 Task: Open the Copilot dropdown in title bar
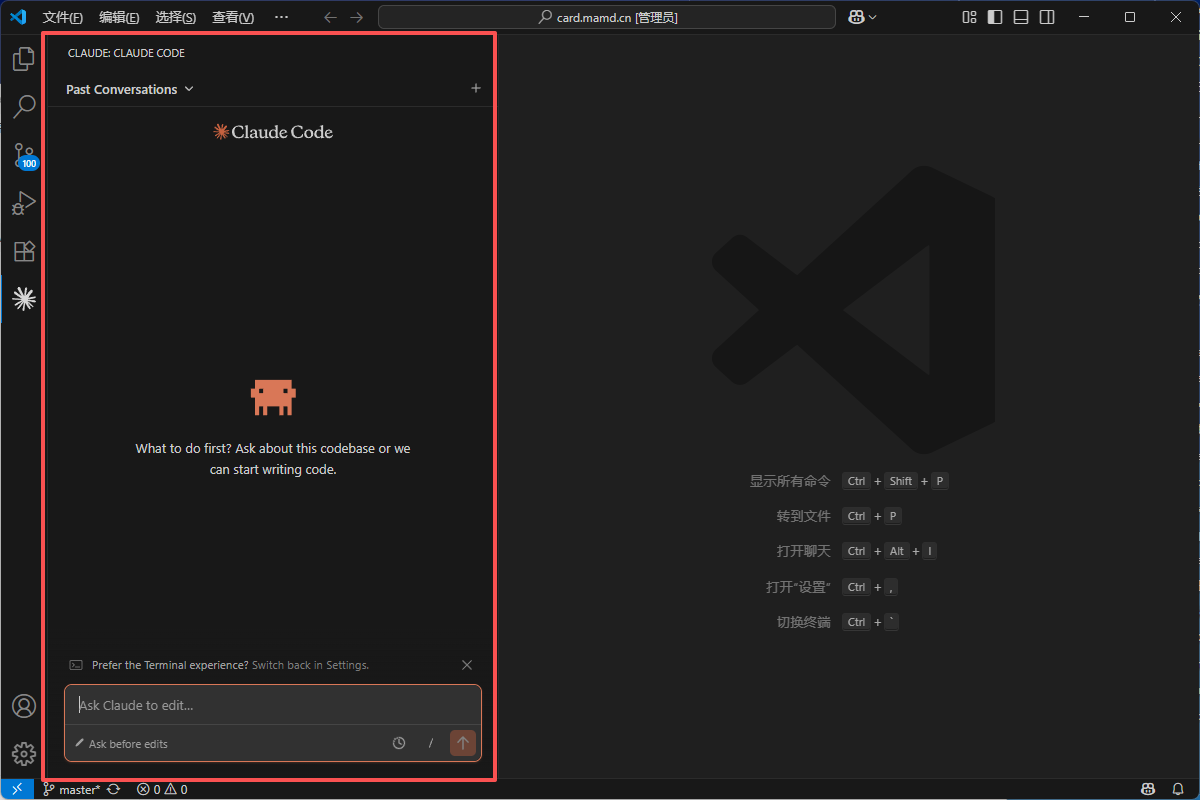pyautogui.click(x=862, y=17)
